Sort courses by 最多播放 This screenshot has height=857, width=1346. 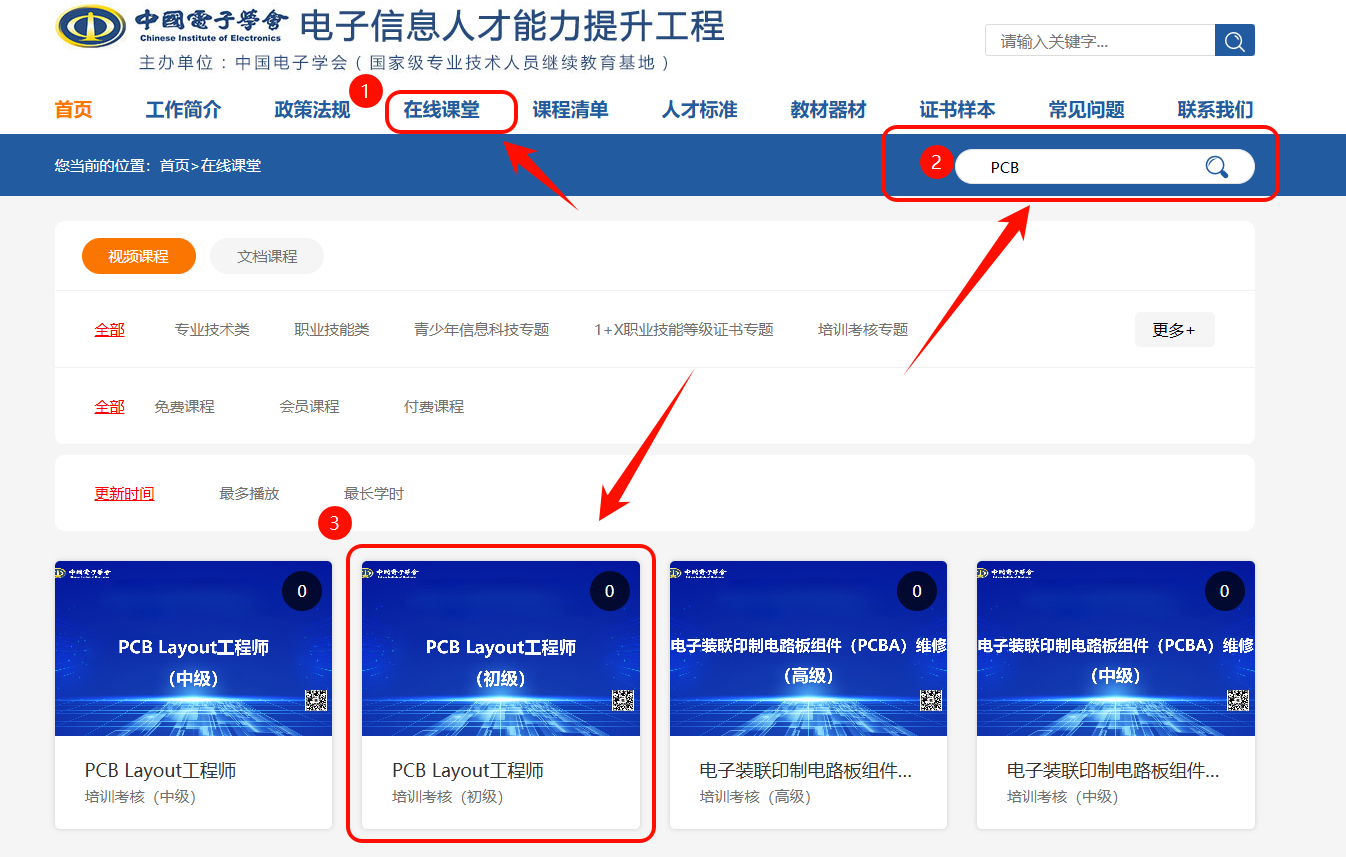[x=249, y=494]
